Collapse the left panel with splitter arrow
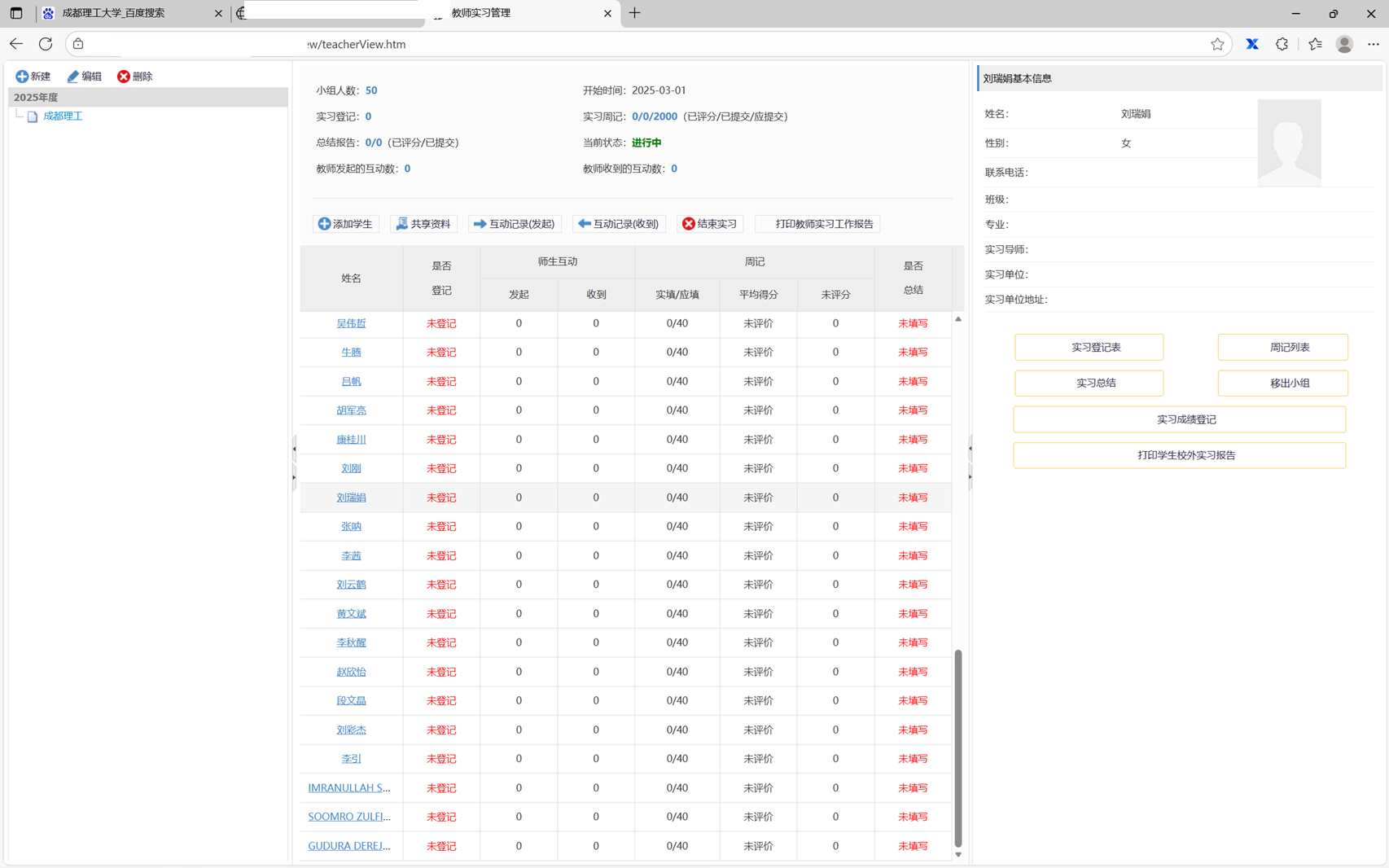 pyautogui.click(x=294, y=449)
